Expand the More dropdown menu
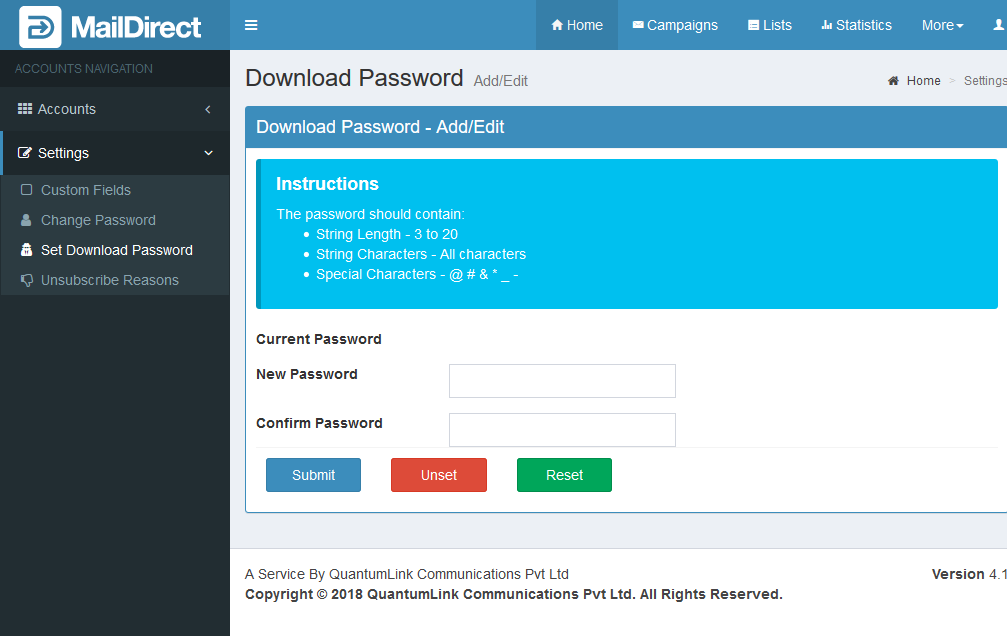Viewport: 1007px width, 636px height. pyautogui.click(x=942, y=25)
